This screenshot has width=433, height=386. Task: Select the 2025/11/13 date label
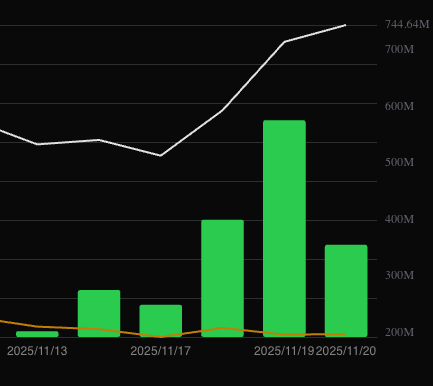(x=37, y=351)
